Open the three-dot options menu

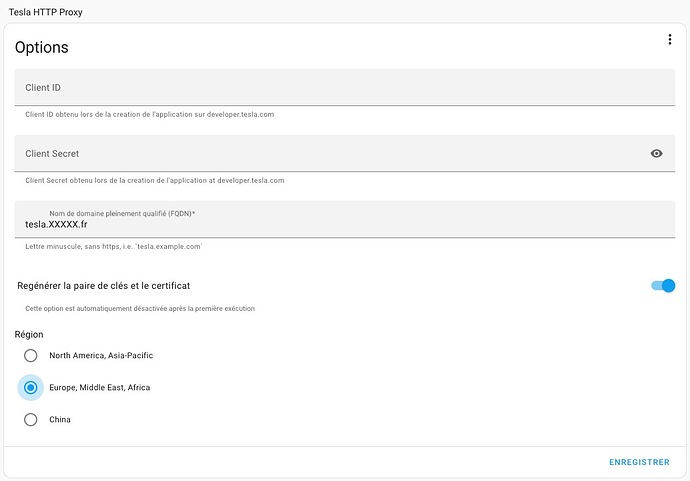(x=669, y=40)
